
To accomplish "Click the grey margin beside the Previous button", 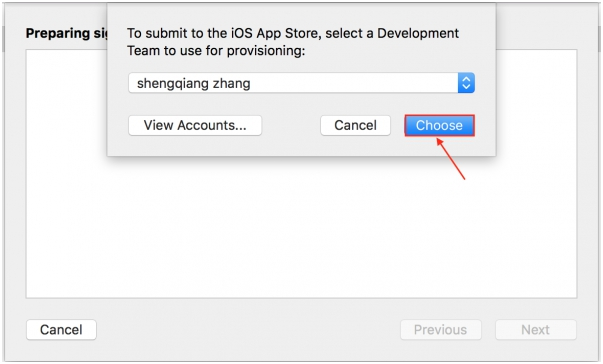I will [248, 330].
